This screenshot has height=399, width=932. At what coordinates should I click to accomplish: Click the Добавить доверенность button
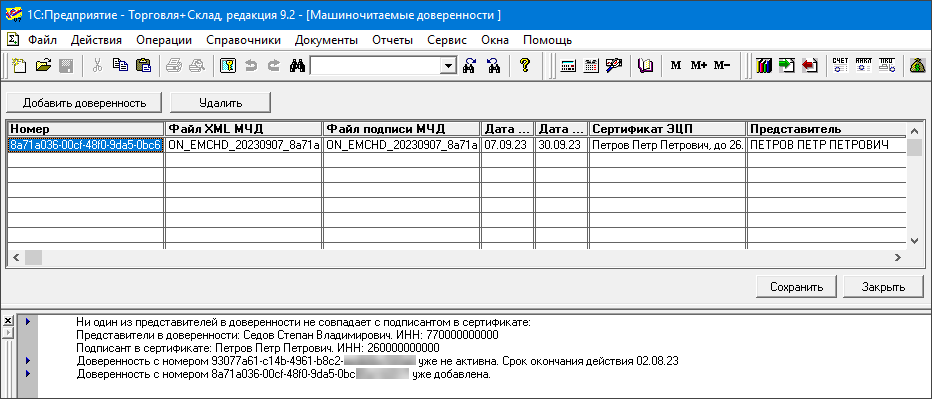(84, 103)
